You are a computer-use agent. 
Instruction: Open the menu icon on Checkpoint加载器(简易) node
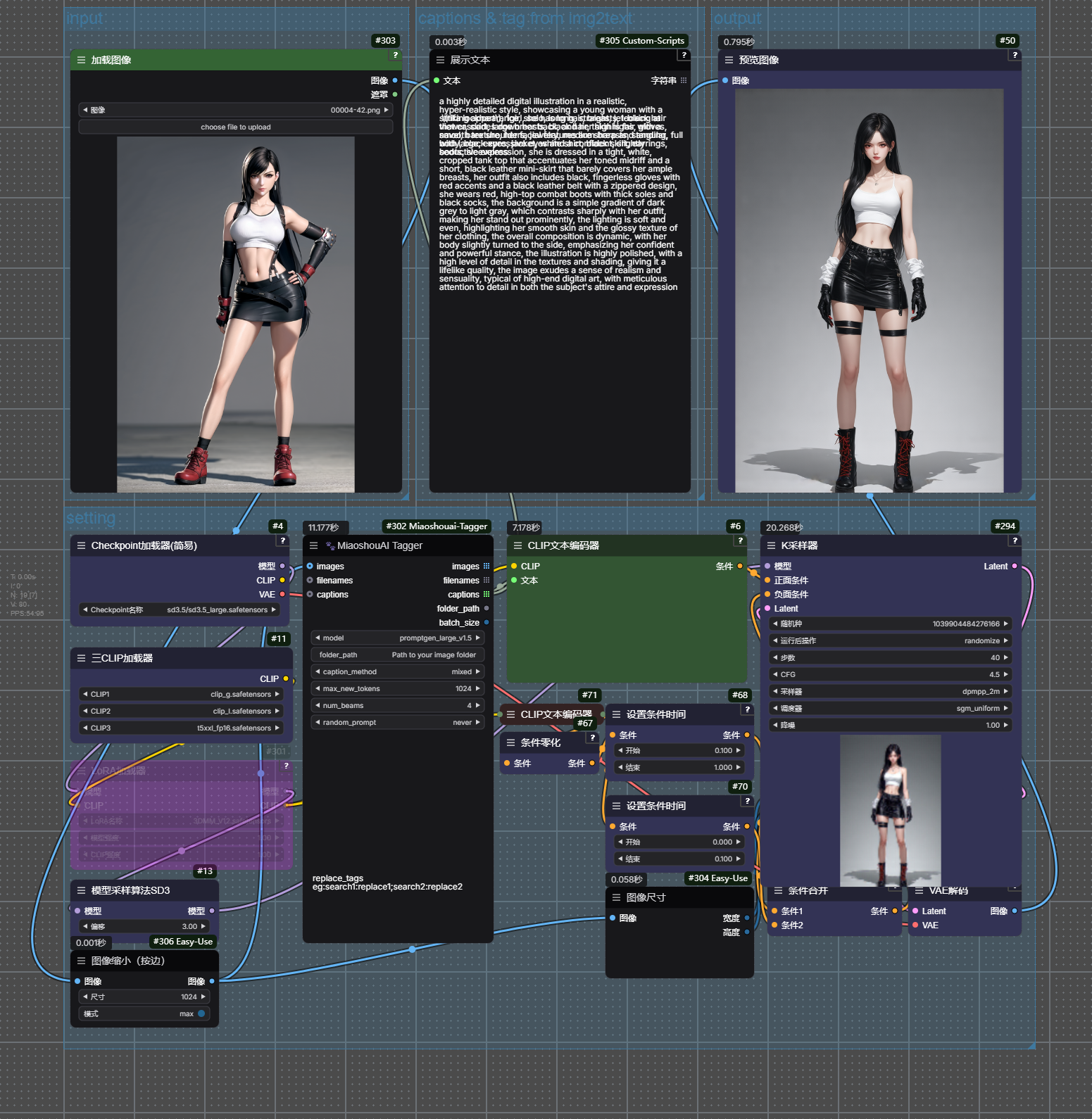81,546
